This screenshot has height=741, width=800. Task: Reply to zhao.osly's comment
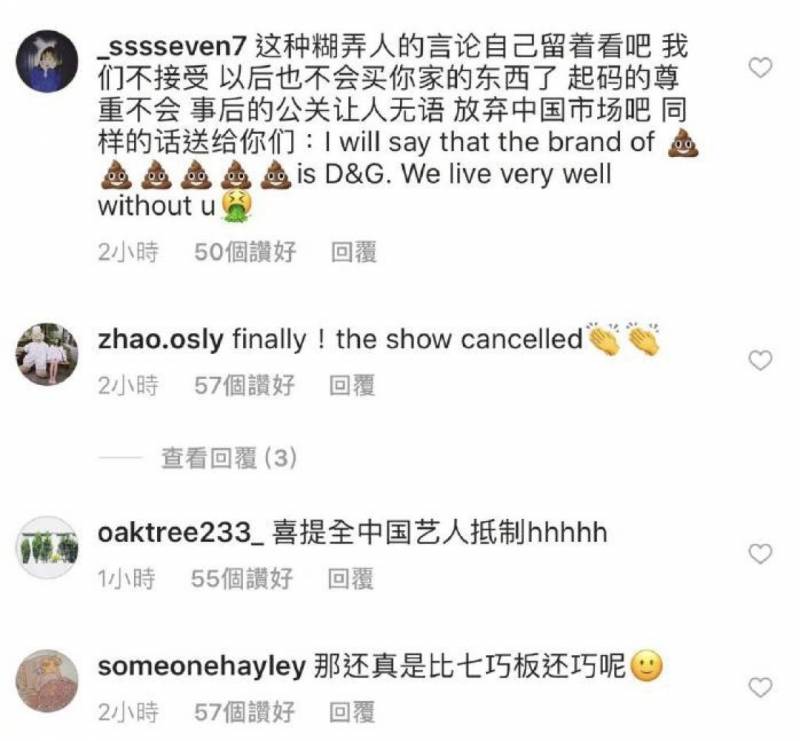(x=352, y=385)
